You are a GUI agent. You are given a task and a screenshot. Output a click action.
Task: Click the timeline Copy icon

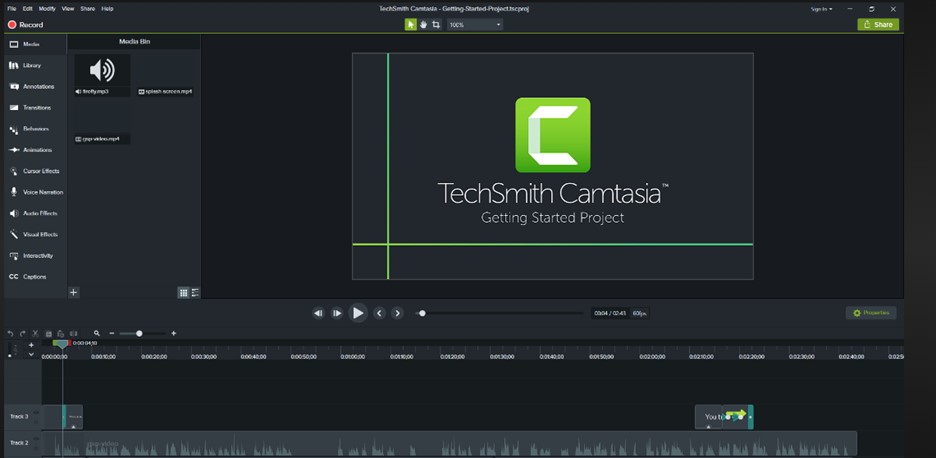pyautogui.click(x=48, y=334)
